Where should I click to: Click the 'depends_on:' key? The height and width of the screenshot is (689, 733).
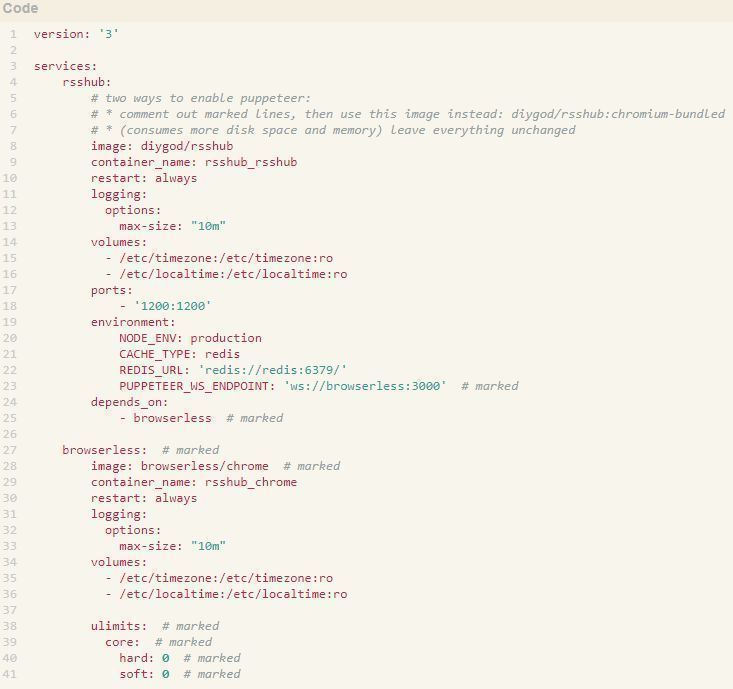point(129,402)
